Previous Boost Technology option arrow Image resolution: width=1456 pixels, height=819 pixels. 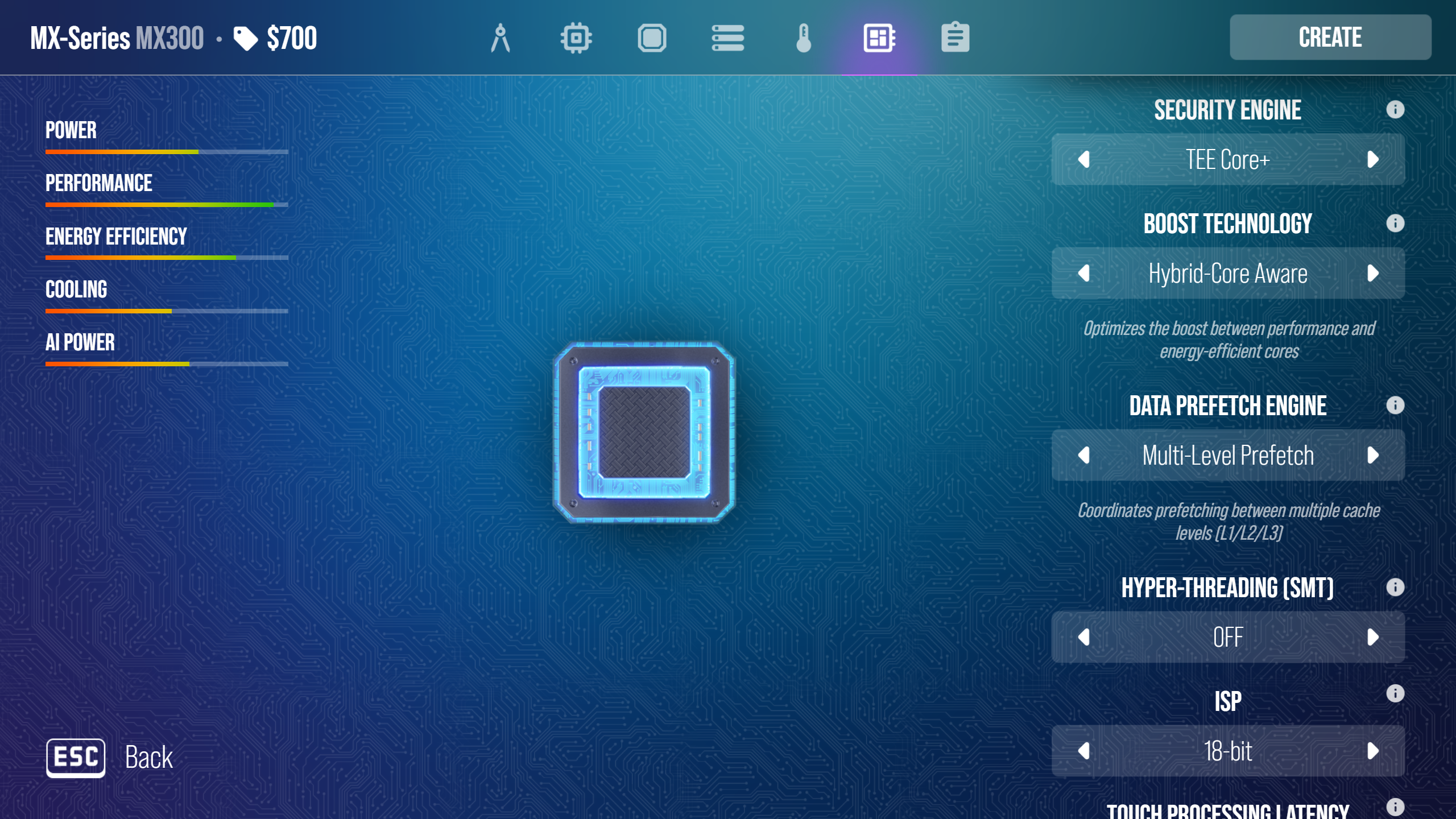1084,273
